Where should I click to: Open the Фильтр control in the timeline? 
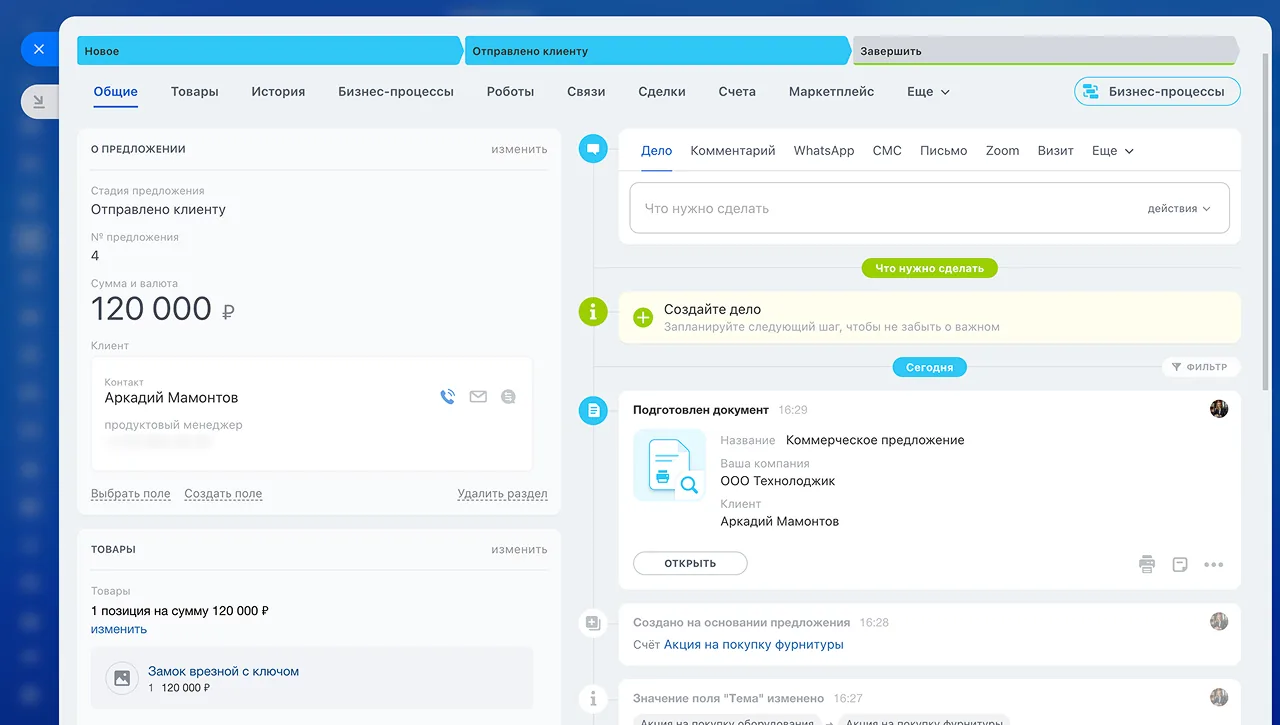(x=1200, y=367)
